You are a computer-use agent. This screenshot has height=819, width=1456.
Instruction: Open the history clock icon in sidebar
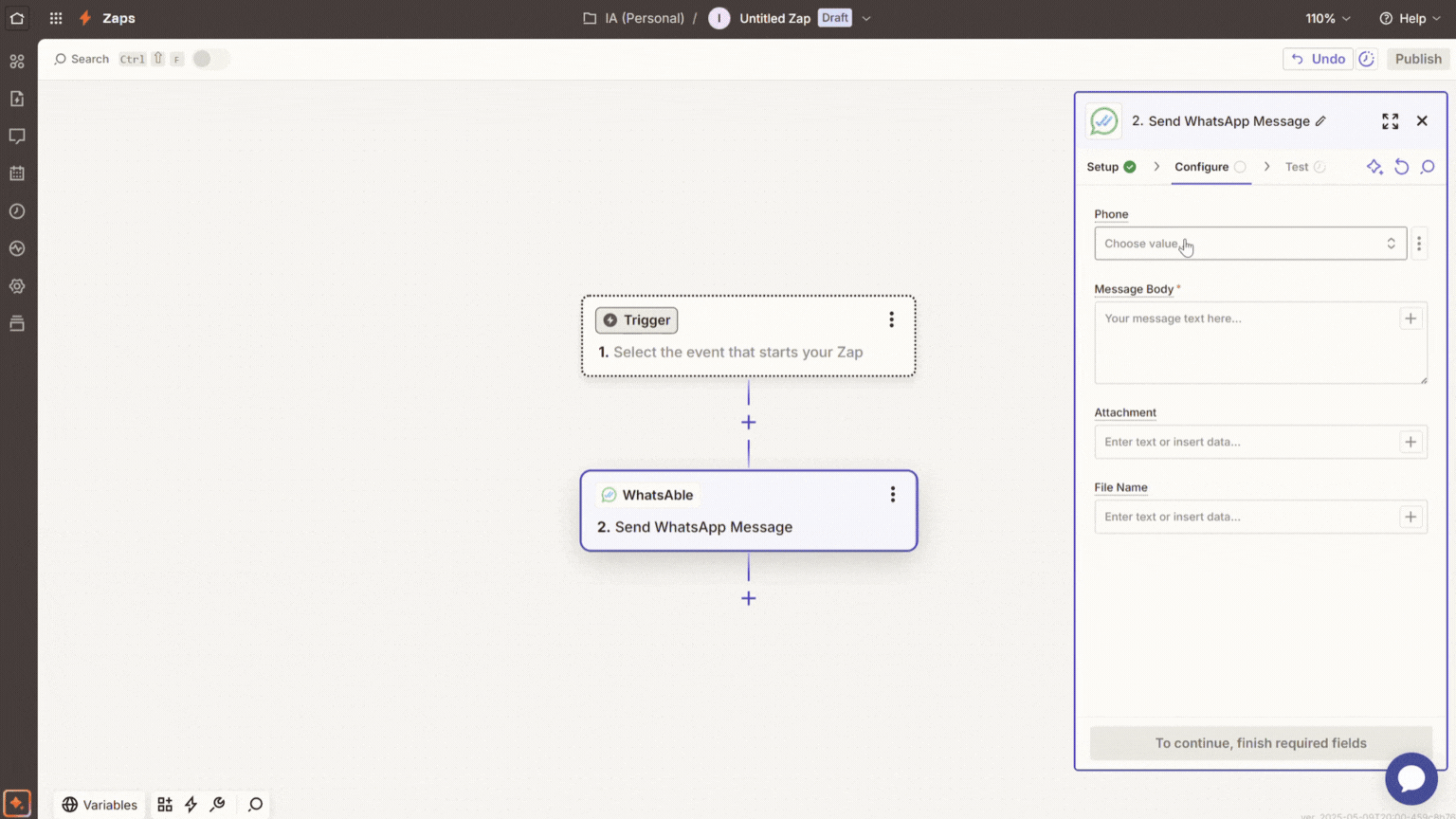pos(17,211)
